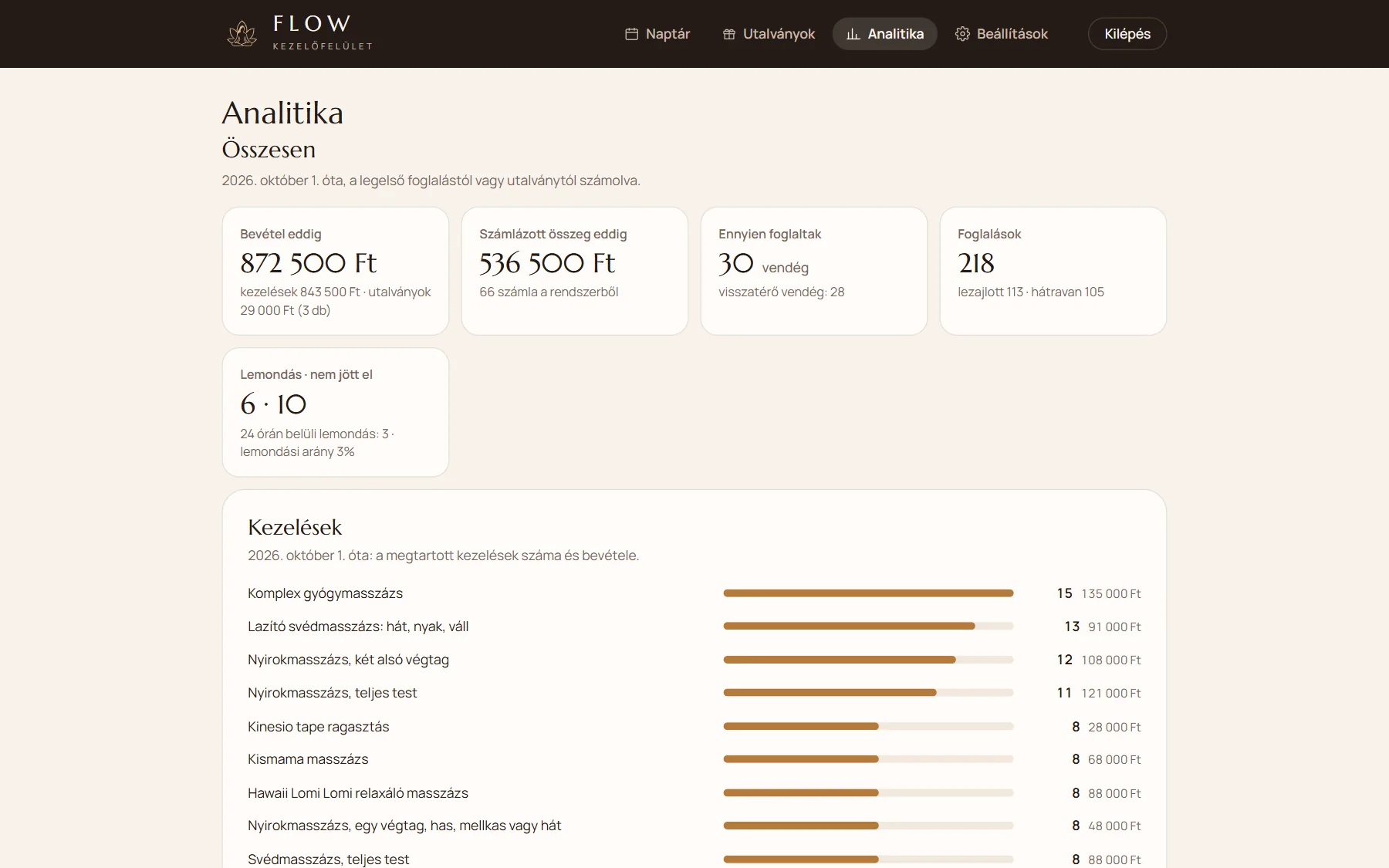Click the Komplex gyógymasszázs progress bar
This screenshot has width=1389, height=868.
coord(868,593)
